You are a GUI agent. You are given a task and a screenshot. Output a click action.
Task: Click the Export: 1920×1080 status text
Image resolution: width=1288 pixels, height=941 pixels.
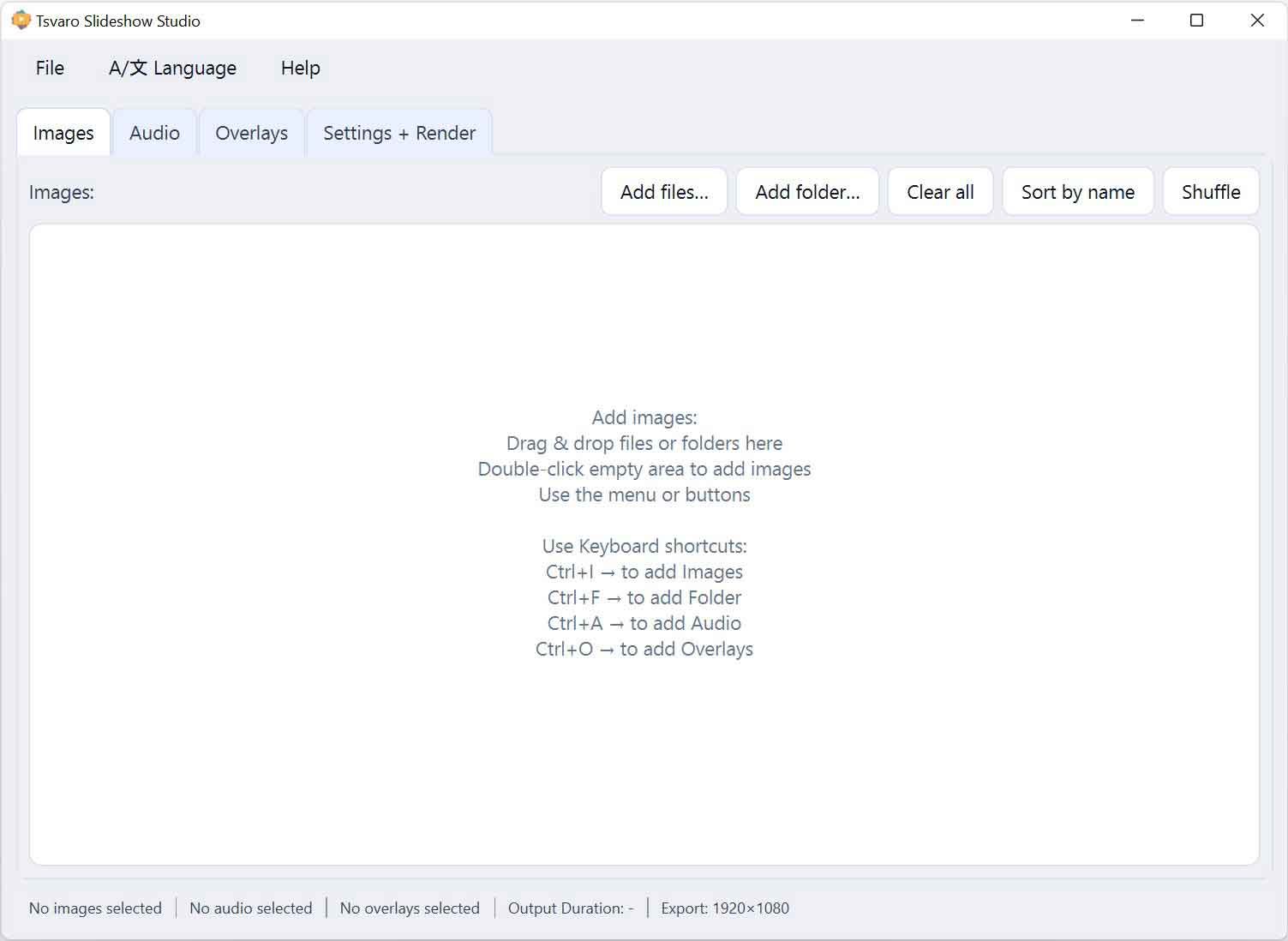point(724,908)
